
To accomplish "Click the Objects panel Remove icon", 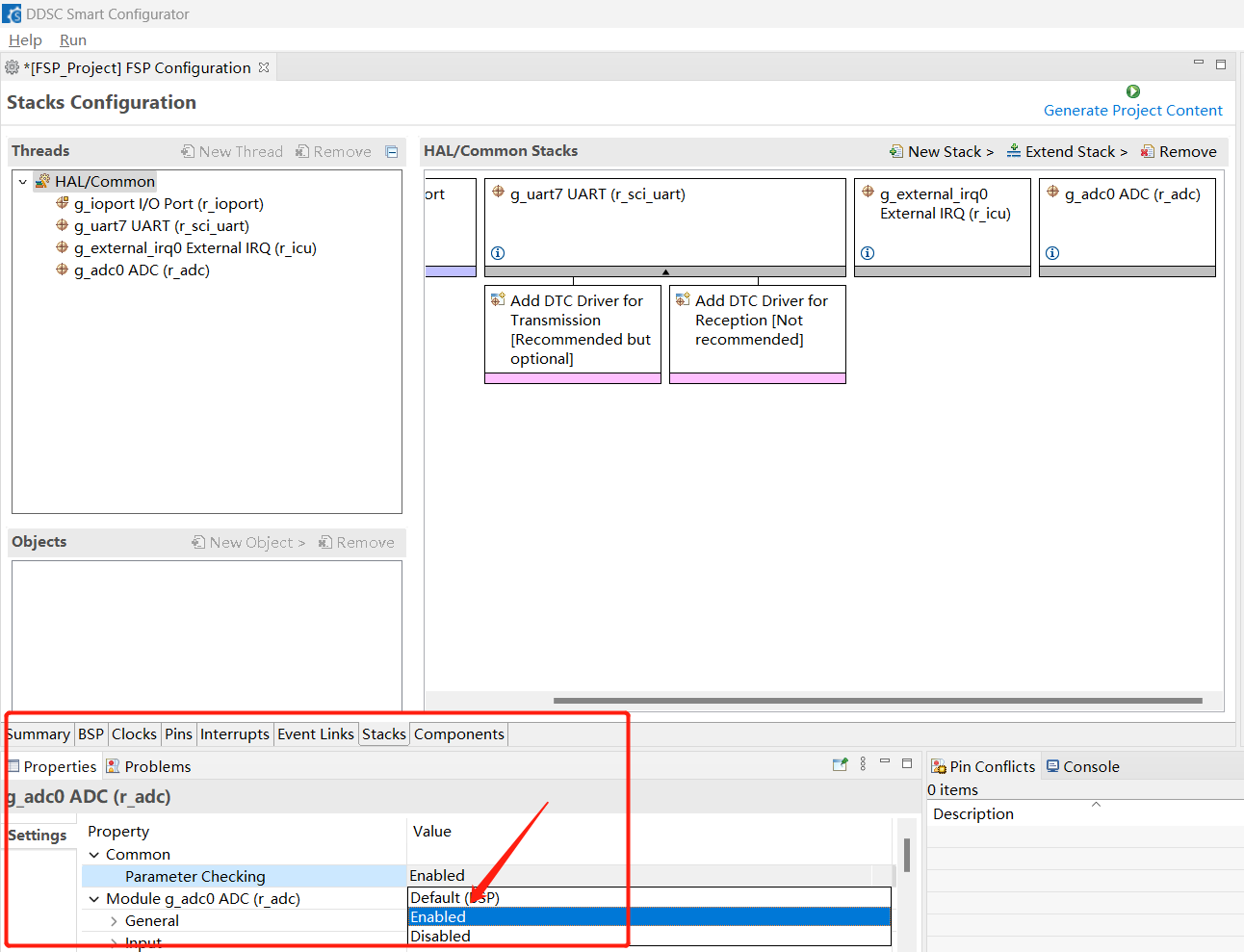I will (325, 542).
